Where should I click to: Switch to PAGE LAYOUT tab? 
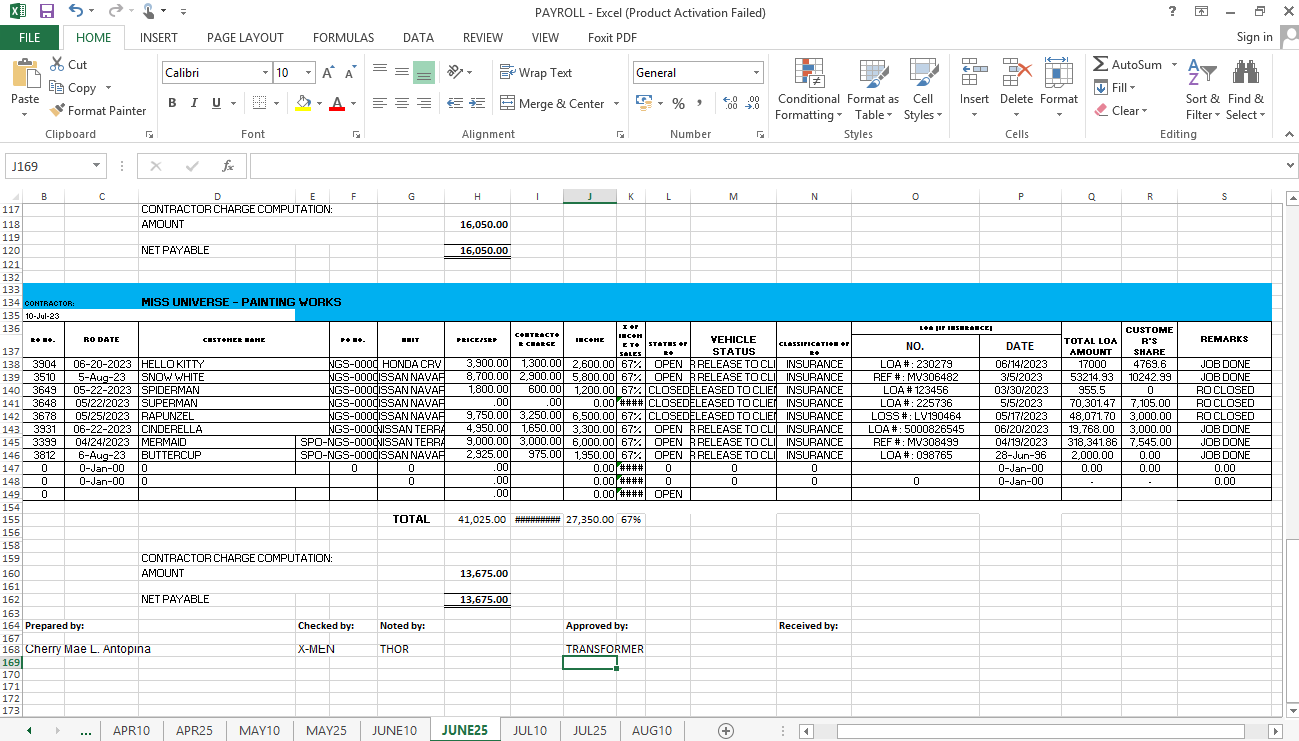[x=245, y=38]
